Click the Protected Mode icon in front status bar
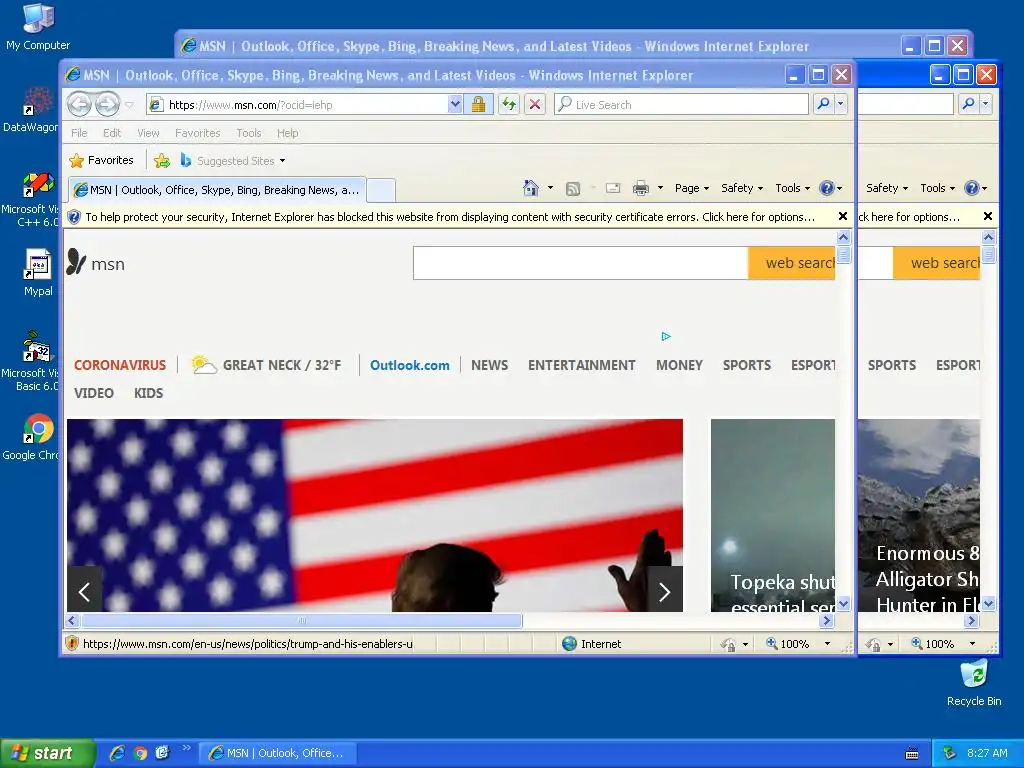This screenshot has height=768, width=1024. pyautogui.click(x=728, y=645)
